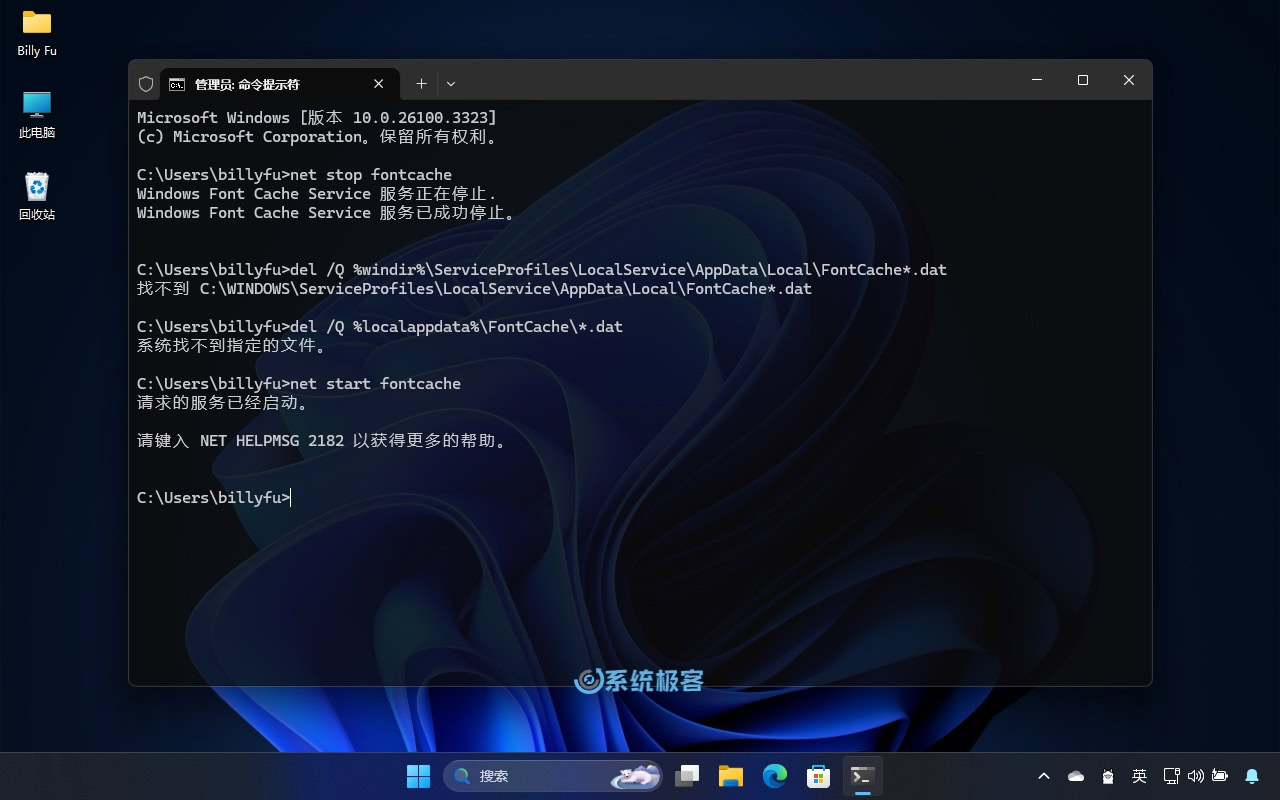Open a new terminal tab with the plus button
This screenshot has height=800, width=1280.
pyautogui.click(x=421, y=84)
